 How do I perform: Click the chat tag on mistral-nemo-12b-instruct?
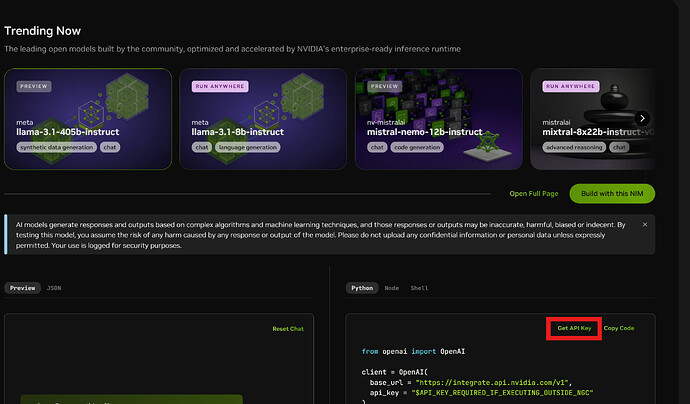coord(377,147)
